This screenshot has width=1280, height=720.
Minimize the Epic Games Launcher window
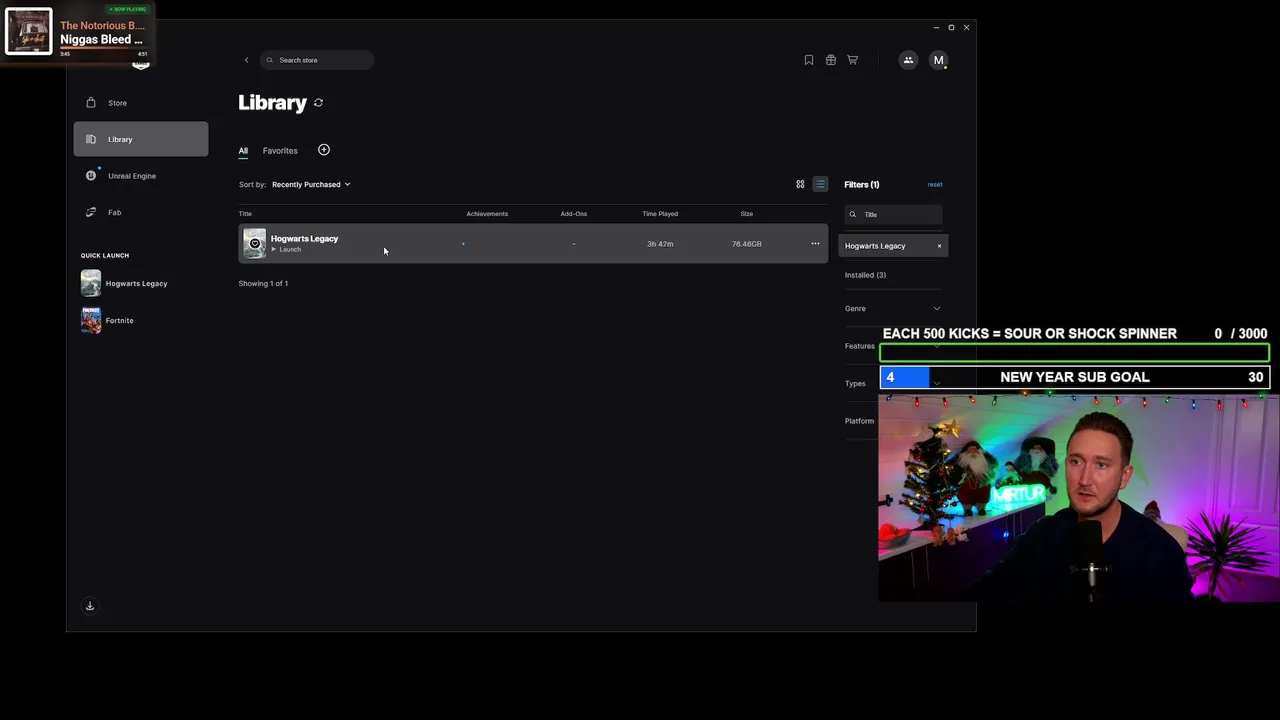coord(936,27)
